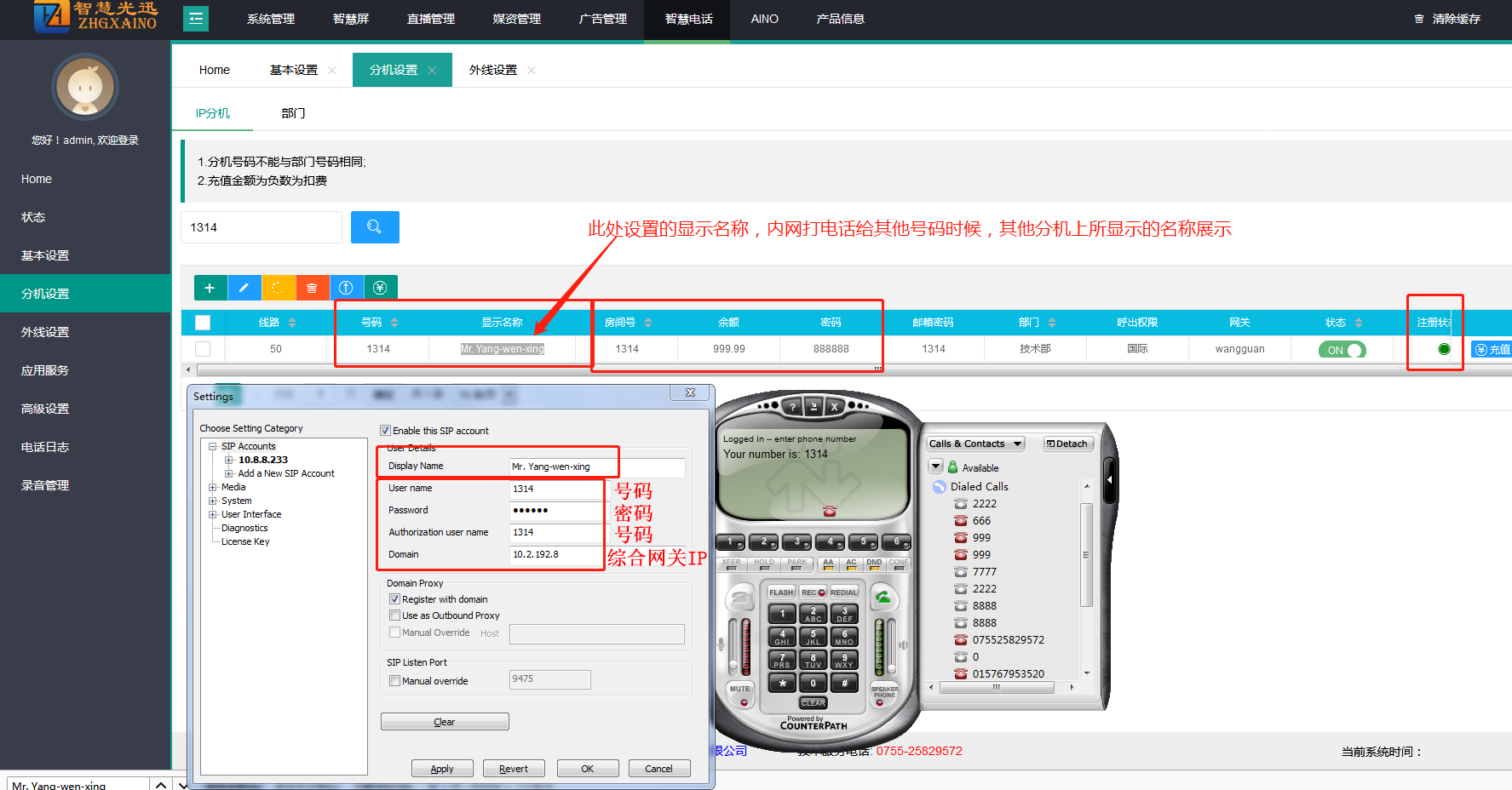Image resolution: width=1512 pixels, height=790 pixels.
Task: Click the yen recharge toolbar icon
Action: pyautogui.click(x=380, y=288)
